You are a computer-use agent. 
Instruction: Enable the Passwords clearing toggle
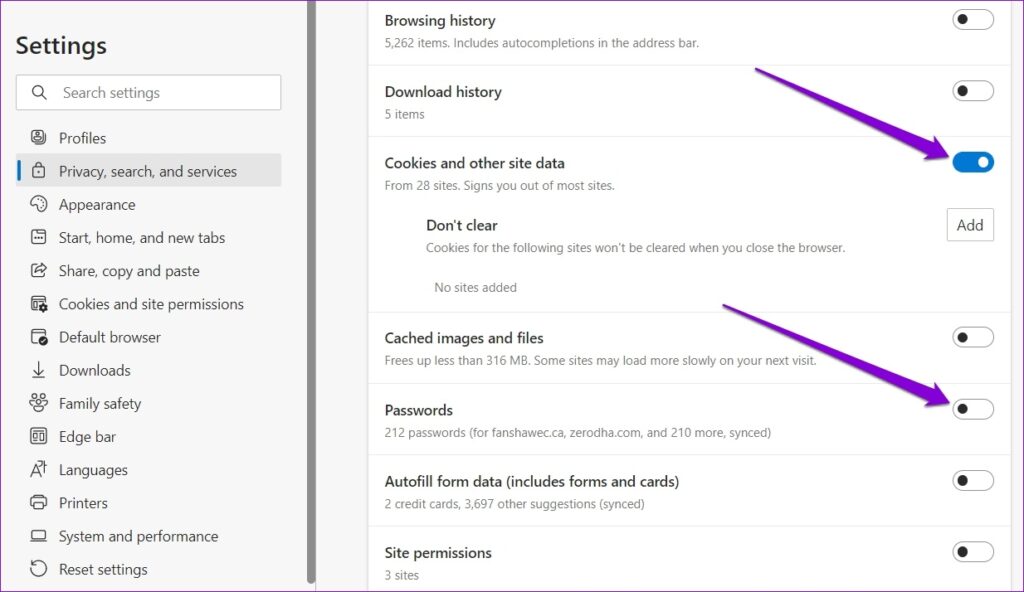(x=972, y=409)
